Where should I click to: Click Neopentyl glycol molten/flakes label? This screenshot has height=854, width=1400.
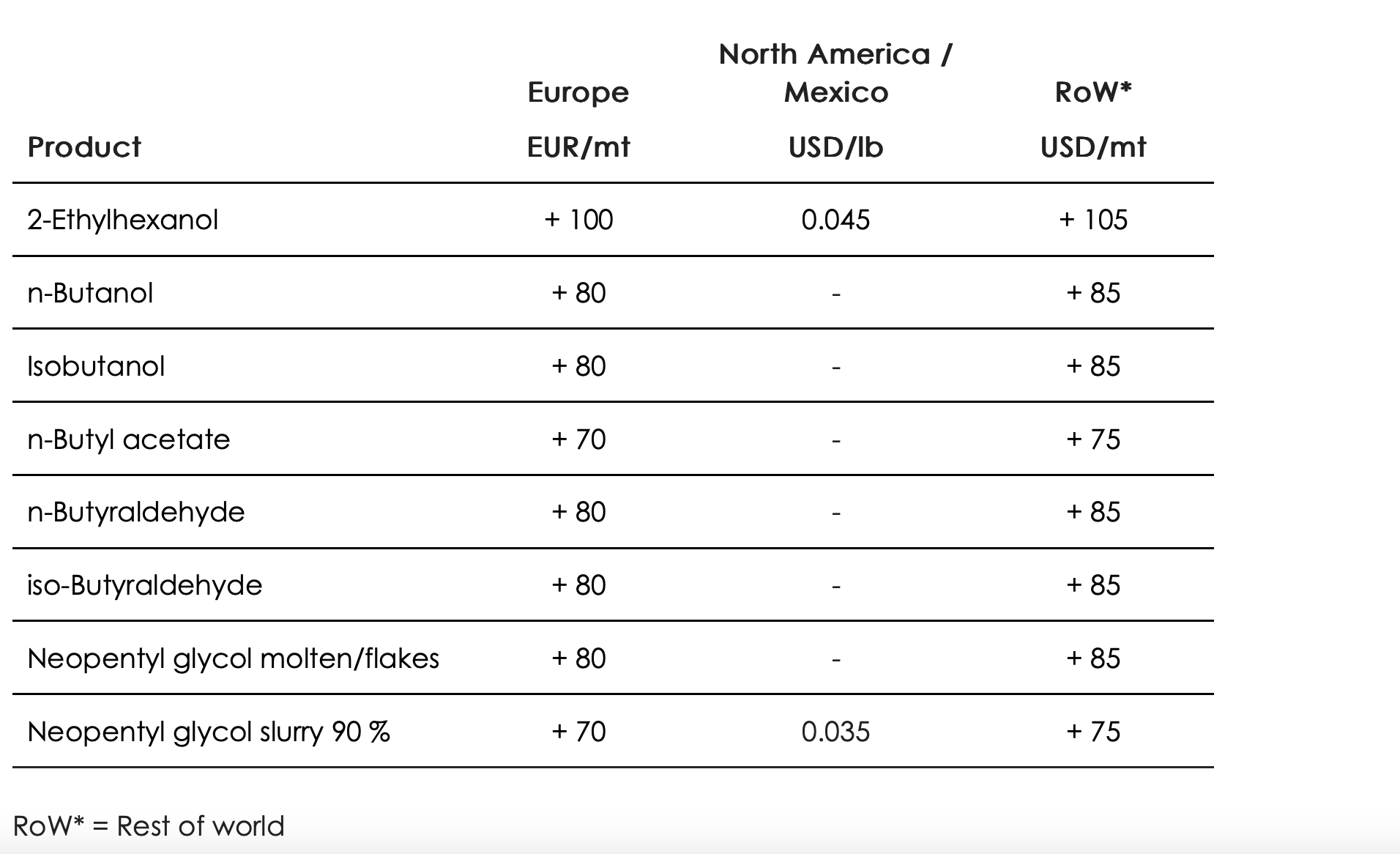point(234,658)
